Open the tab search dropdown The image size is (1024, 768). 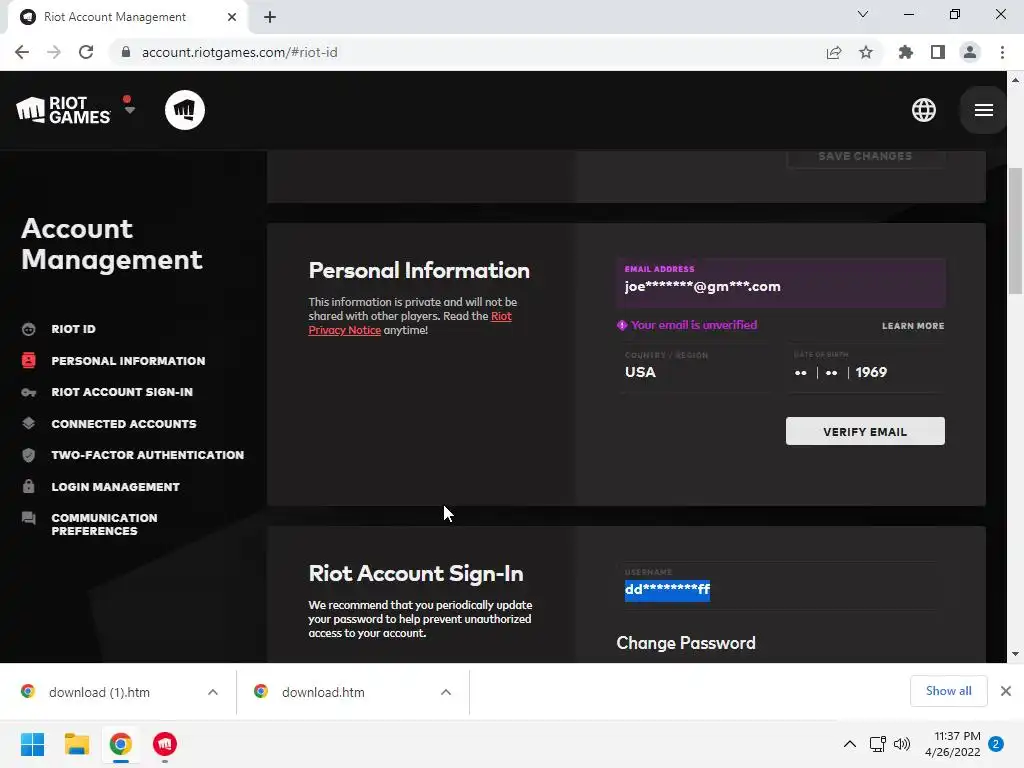click(863, 14)
